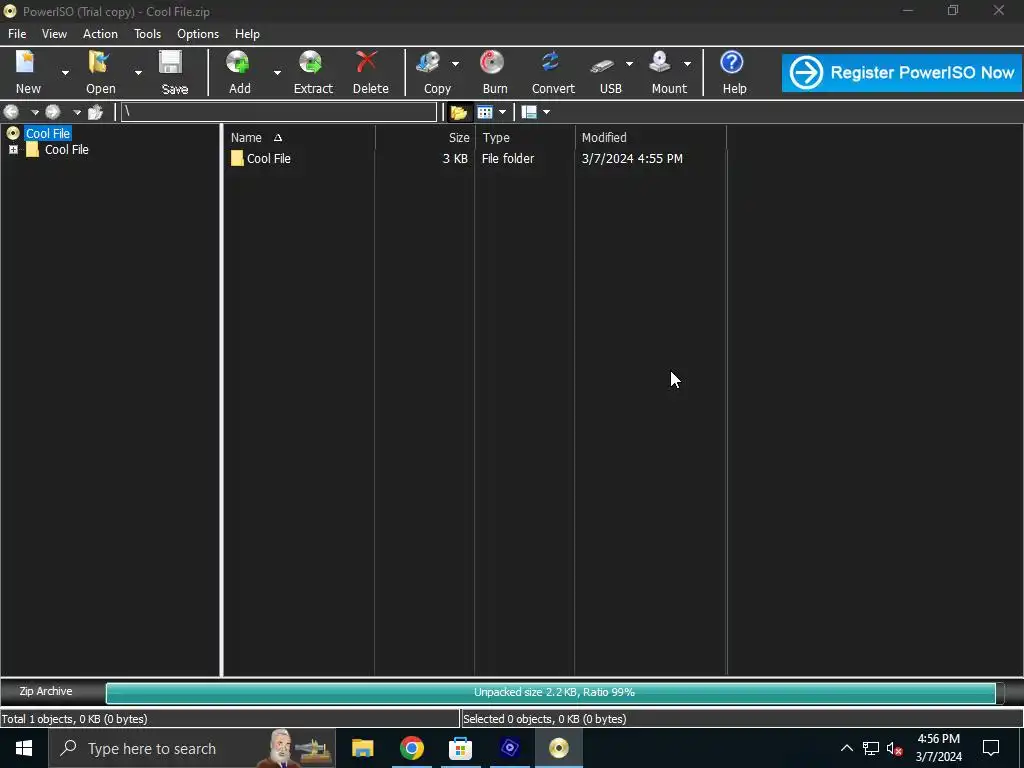Click 'Total 1 objects' status bar text

click(x=74, y=719)
